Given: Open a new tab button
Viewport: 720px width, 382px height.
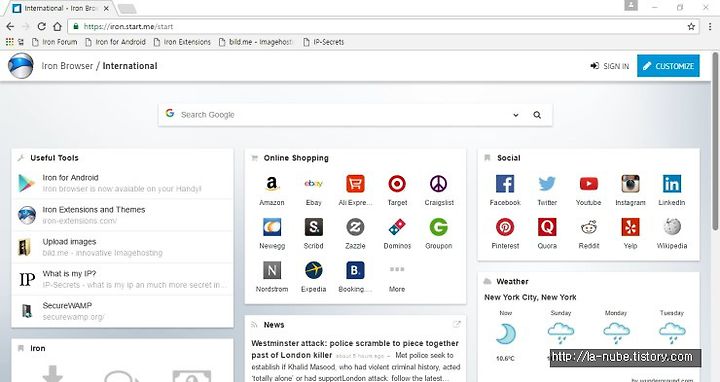Looking at the screenshot, I should [127, 8].
